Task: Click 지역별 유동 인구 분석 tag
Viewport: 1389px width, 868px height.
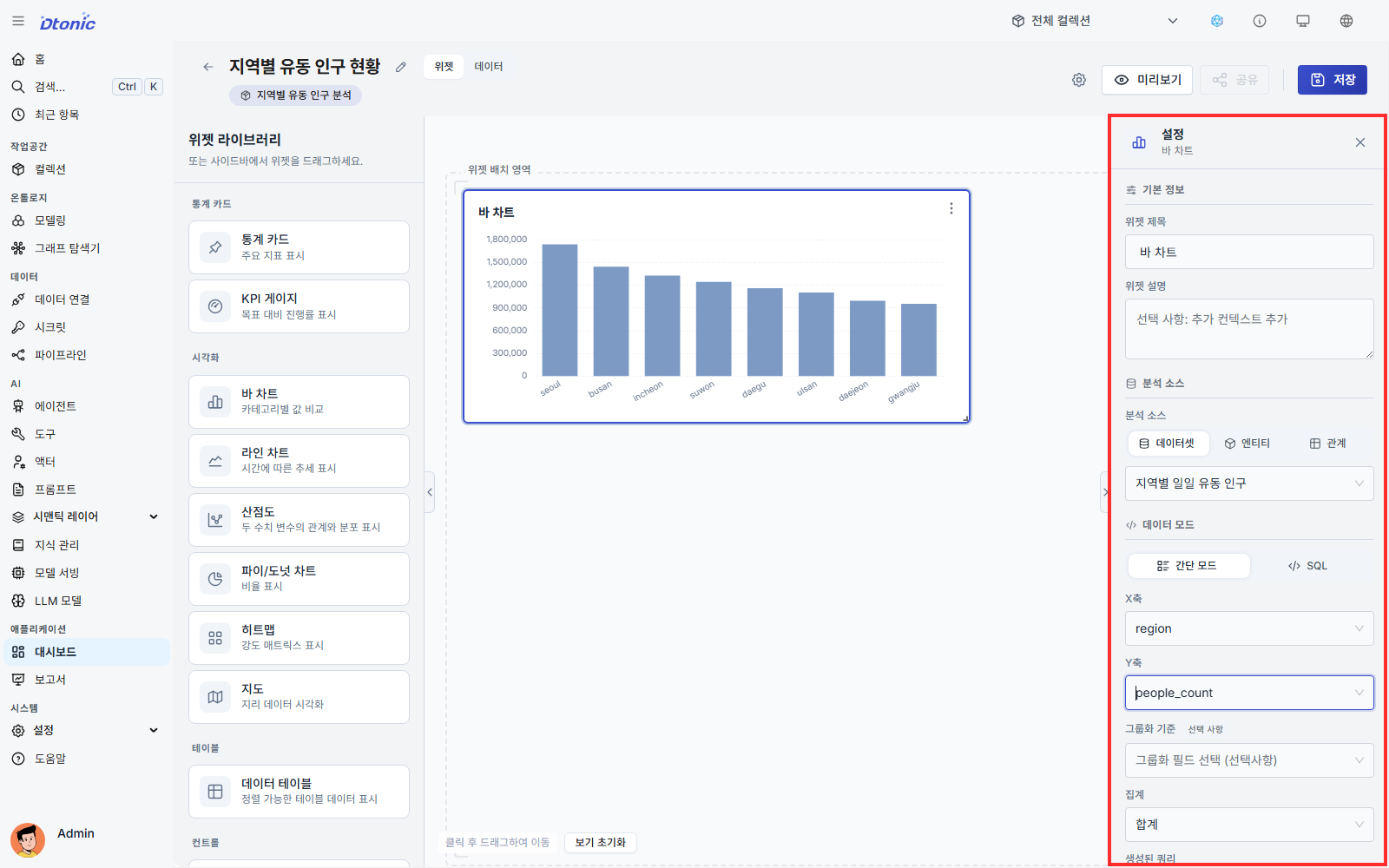Action: (295, 95)
